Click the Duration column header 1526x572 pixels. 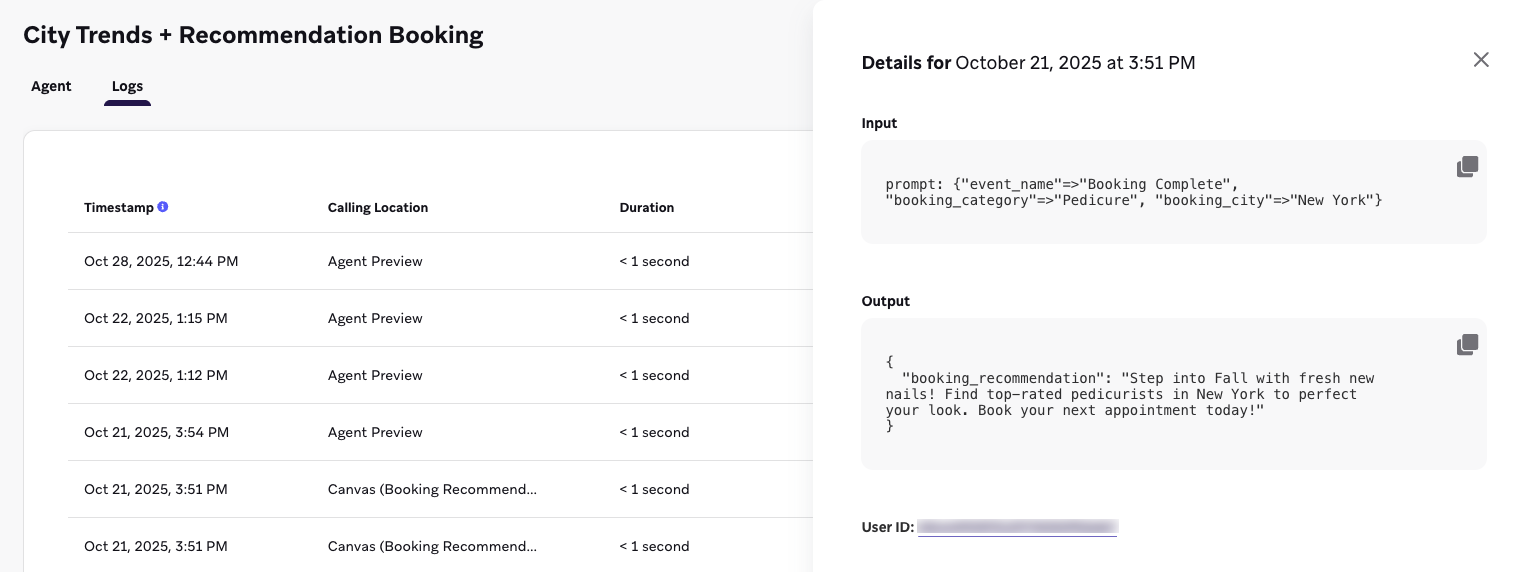coord(646,208)
